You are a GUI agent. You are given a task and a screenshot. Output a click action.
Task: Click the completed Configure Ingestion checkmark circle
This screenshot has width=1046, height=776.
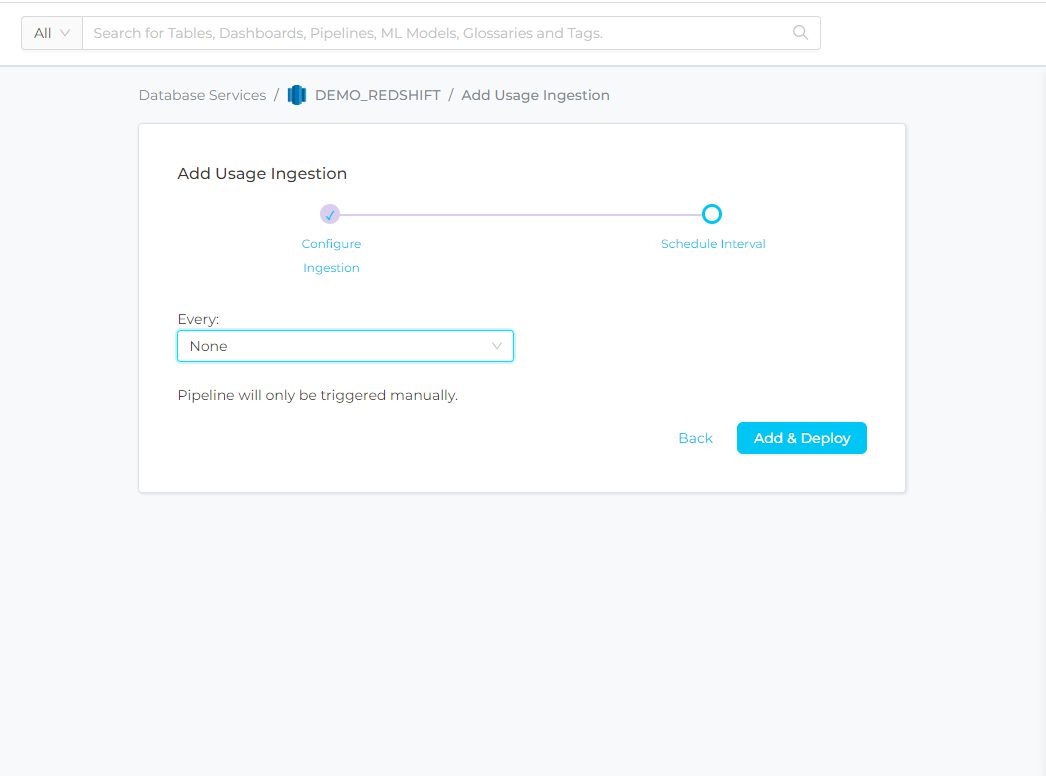click(330, 214)
